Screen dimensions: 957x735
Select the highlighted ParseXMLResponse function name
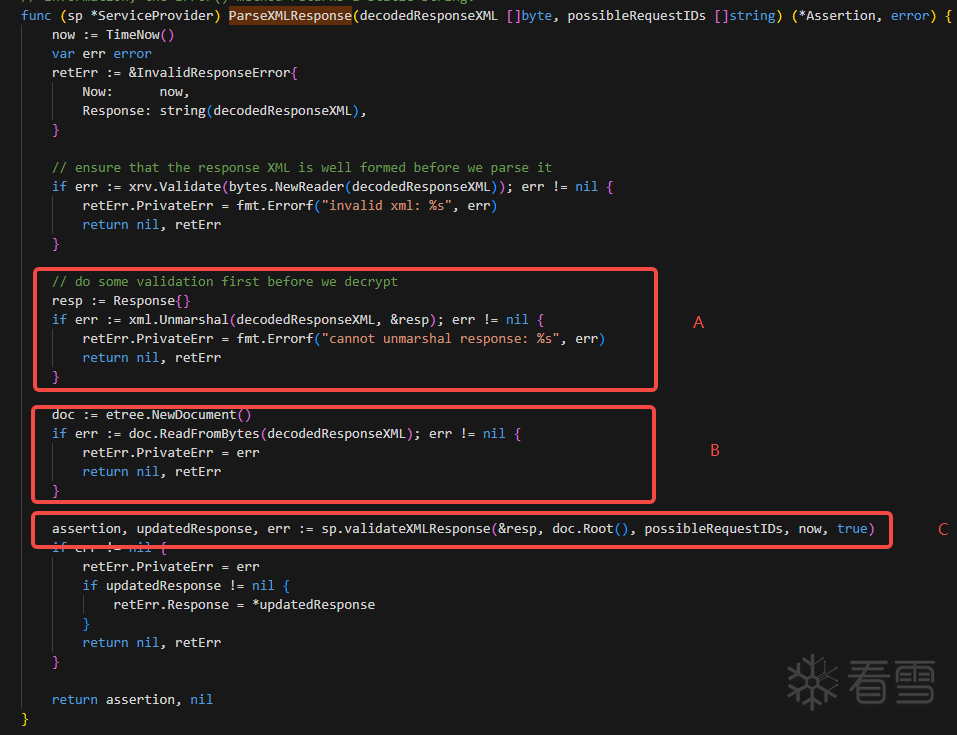291,16
